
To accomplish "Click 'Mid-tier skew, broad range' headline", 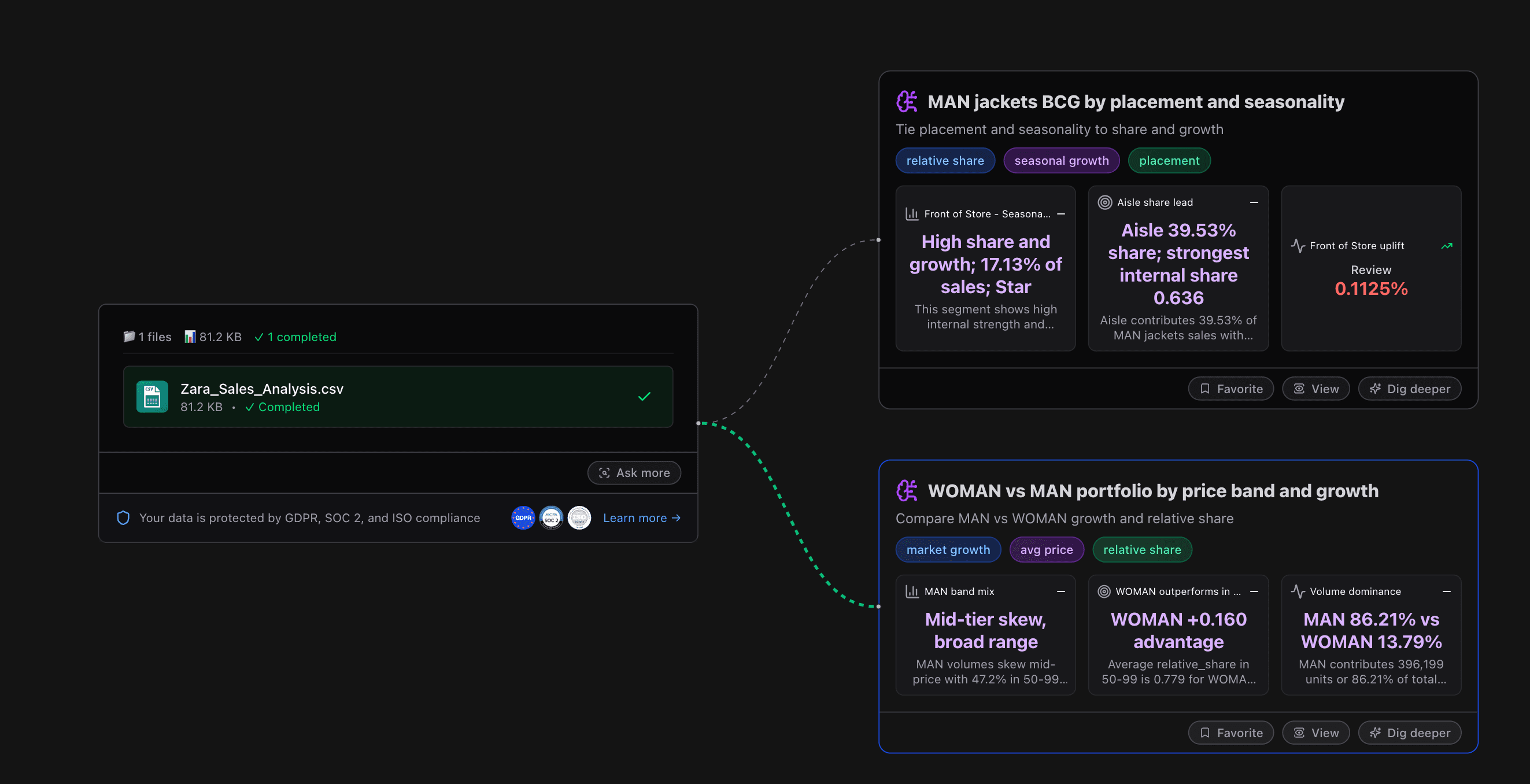I will point(985,631).
